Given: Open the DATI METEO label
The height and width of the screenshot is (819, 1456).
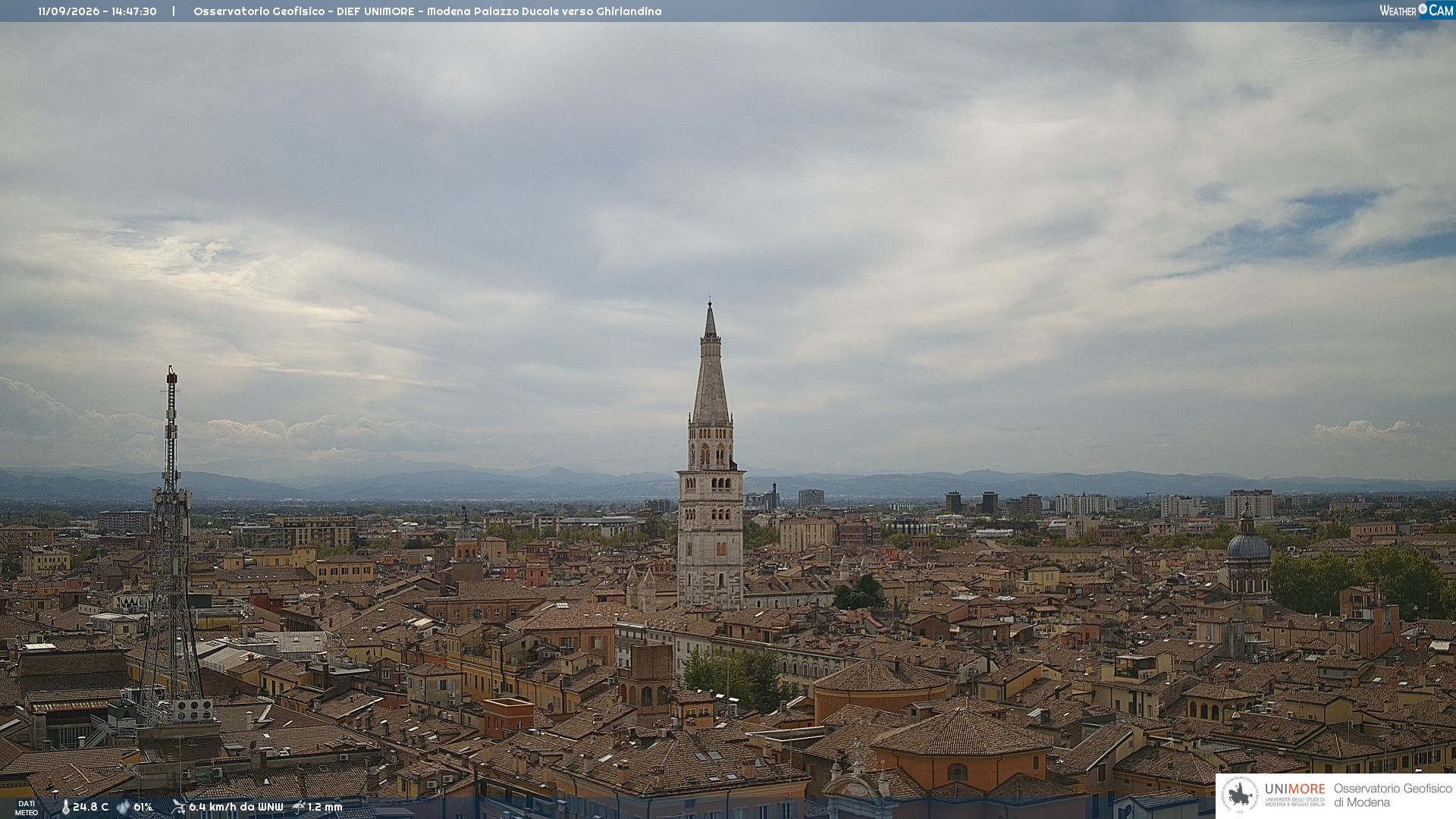Looking at the screenshot, I should point(27,808).
